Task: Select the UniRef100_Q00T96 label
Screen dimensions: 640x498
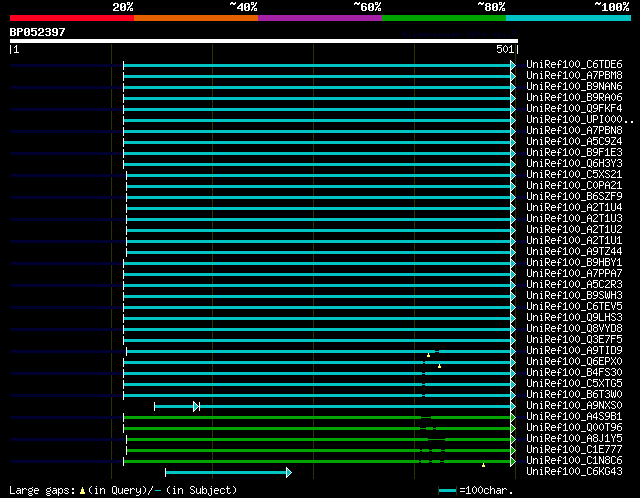Action: pyautogui.click(x=574, y=428)
